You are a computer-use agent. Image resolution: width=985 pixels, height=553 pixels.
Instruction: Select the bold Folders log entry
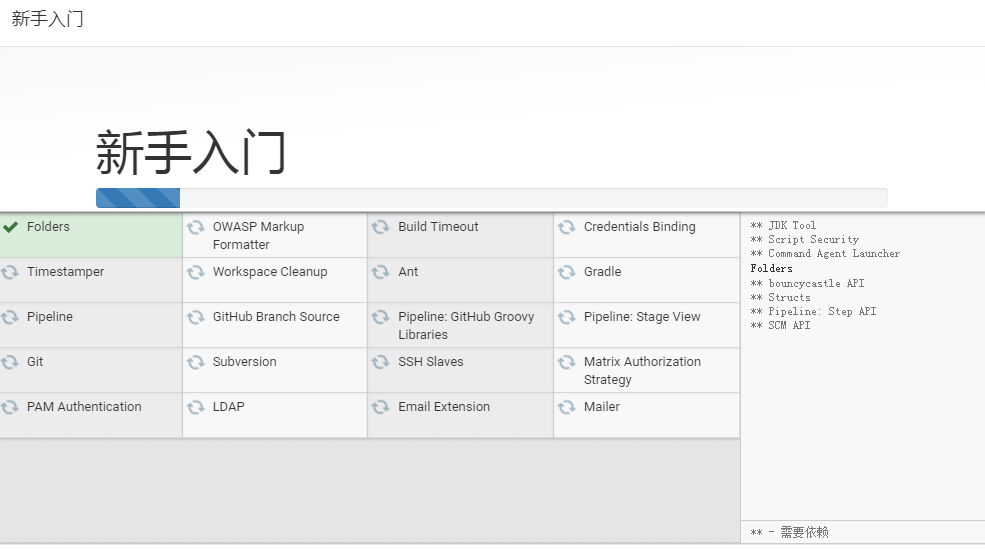pyautogui.click(x=771, y=268)
